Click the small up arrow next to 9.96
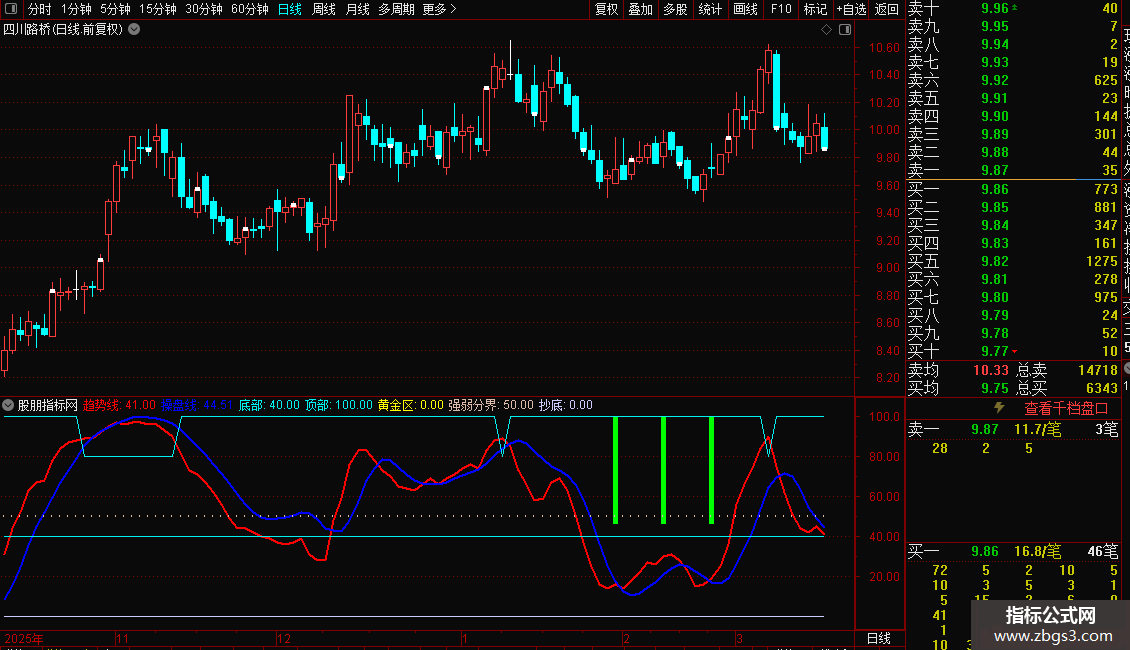This screenshot has width=1130, height=650. point(1015,8)
